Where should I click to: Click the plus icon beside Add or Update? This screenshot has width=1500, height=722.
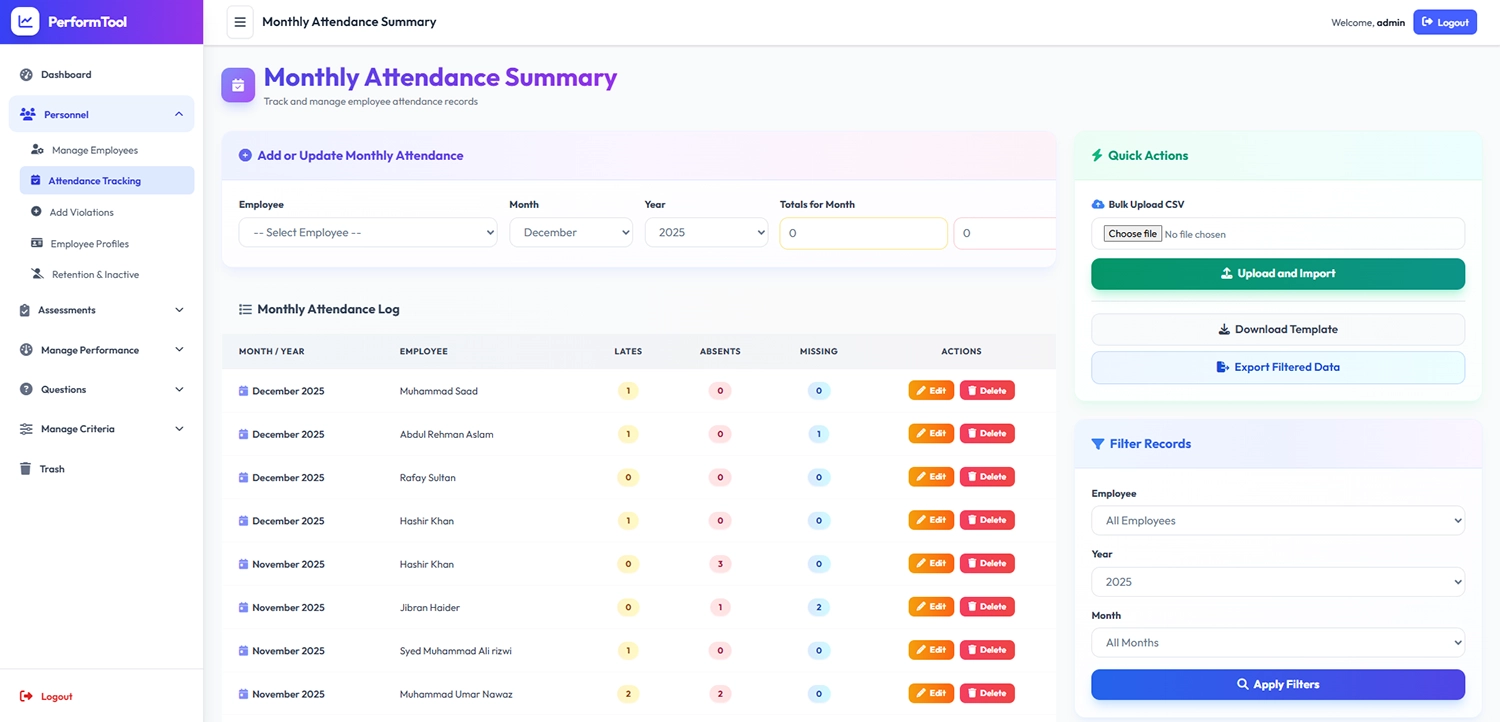[x=245, y=156]
